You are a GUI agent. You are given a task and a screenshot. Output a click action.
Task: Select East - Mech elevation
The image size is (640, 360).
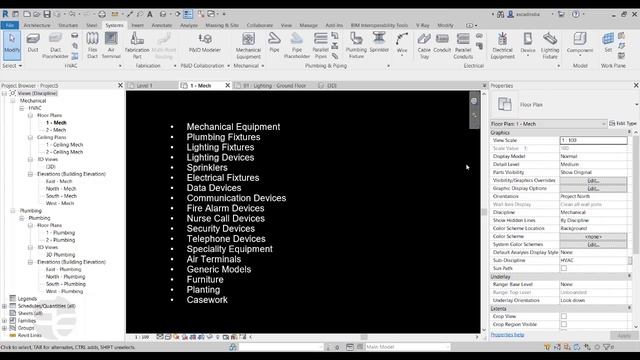click(59, 182)
